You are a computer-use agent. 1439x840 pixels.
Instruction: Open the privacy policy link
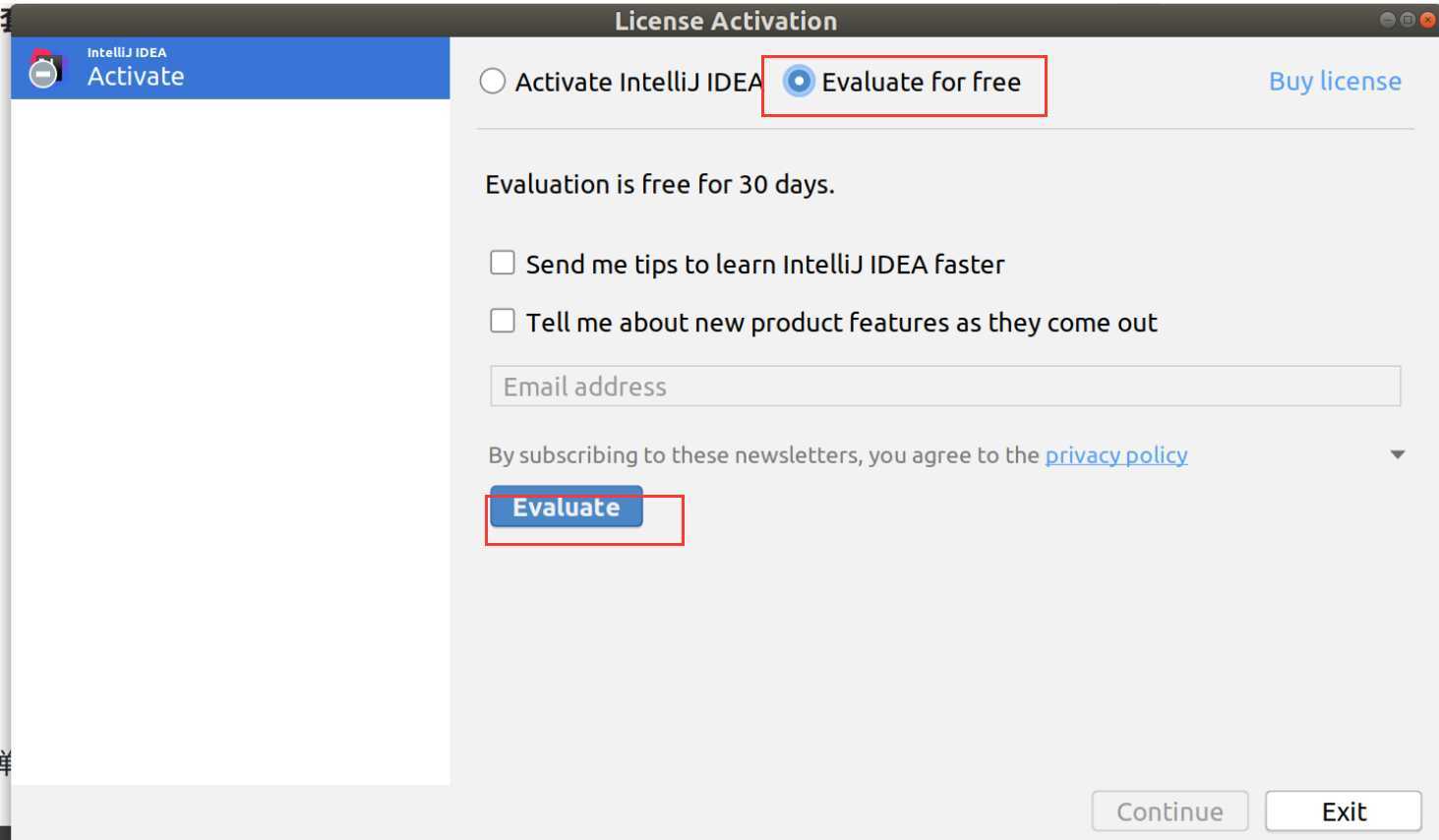[1115, 455]
